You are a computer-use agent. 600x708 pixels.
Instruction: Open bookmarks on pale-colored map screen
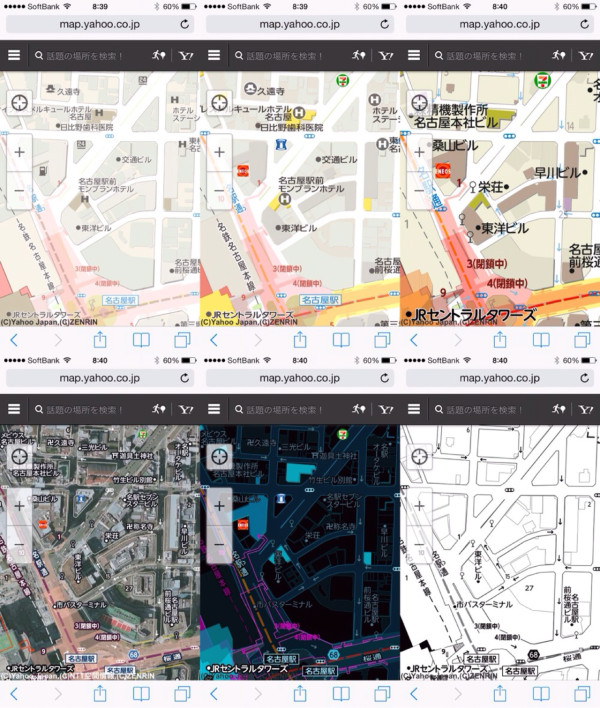[x=141, y=340]
